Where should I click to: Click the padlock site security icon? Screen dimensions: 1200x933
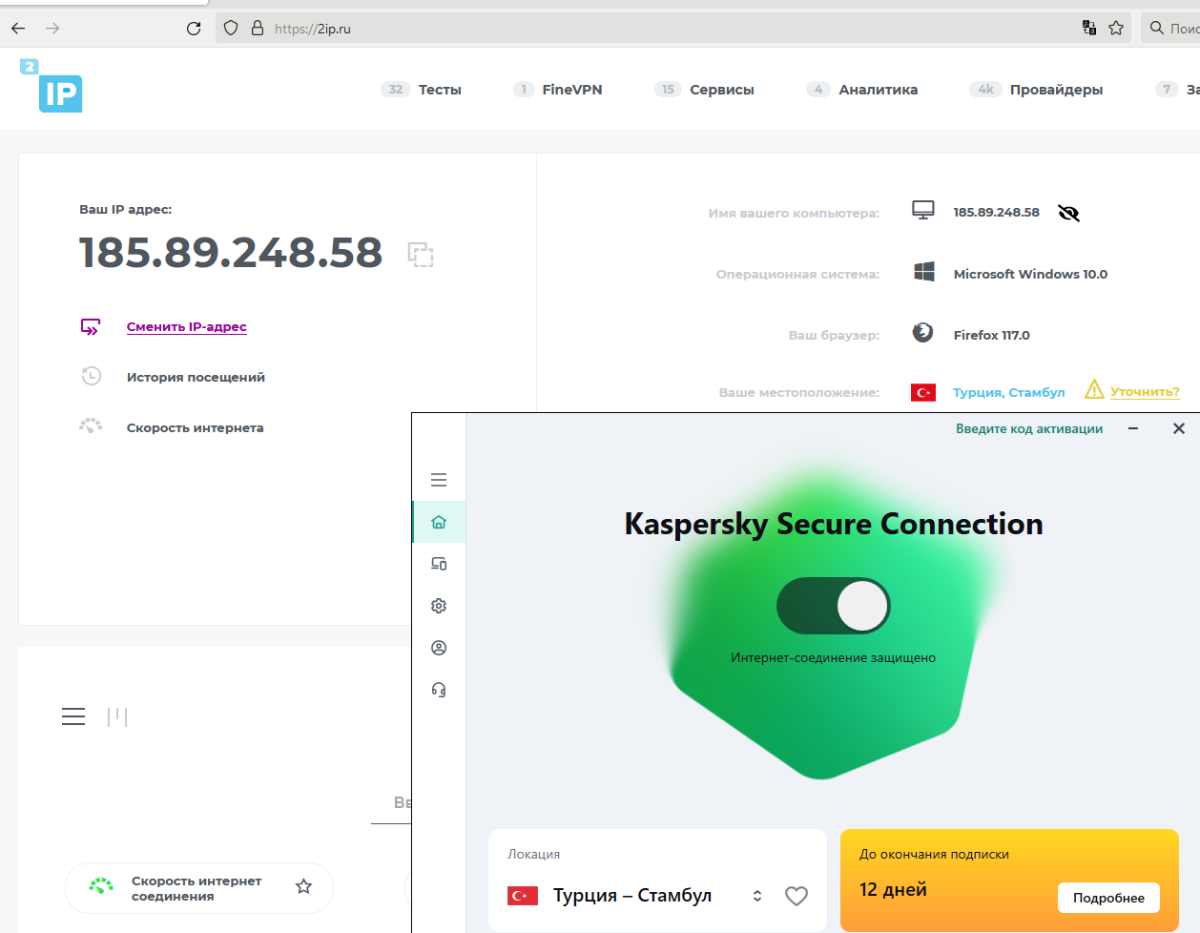(x=257, y=28)
